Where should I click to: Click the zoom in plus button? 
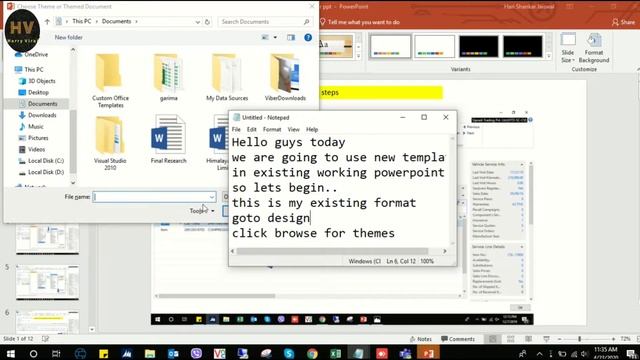point(613,339)
